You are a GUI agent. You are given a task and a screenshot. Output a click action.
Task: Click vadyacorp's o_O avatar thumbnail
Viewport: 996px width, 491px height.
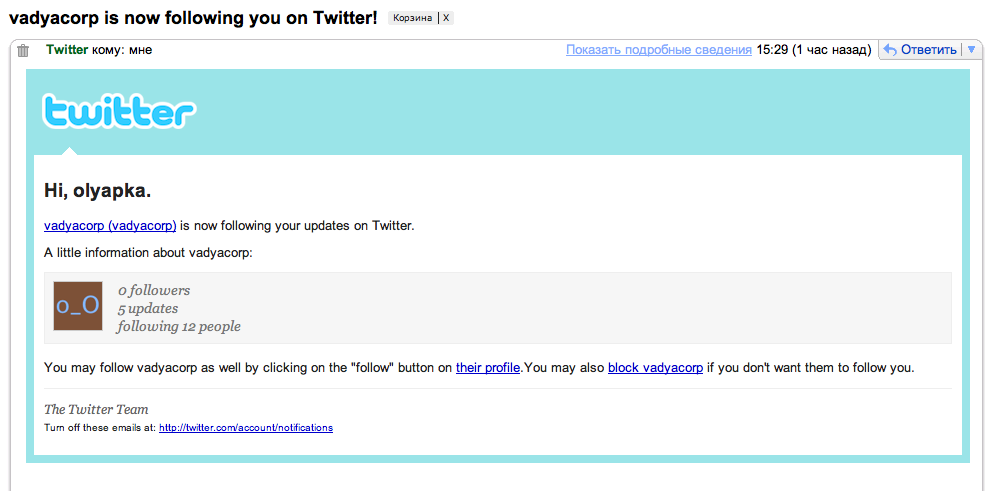(x=77, y=306)
